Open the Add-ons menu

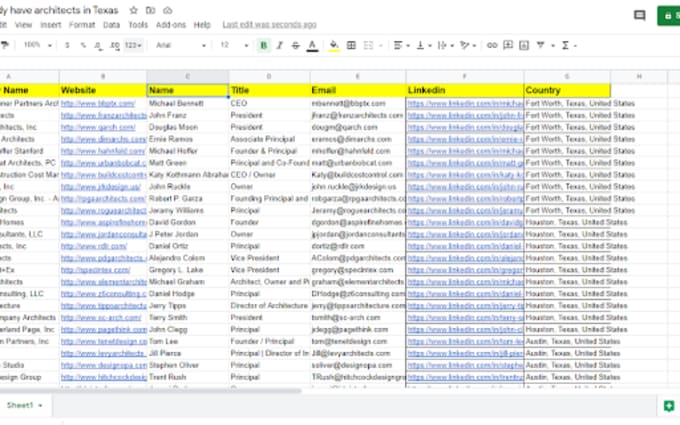point(171,25)
